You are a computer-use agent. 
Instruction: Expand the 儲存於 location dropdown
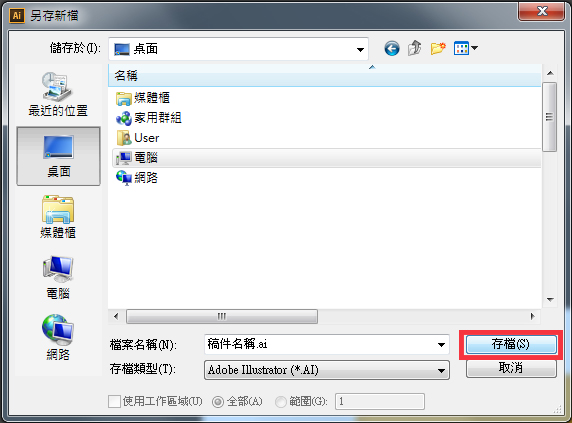(x=360, y=49)
